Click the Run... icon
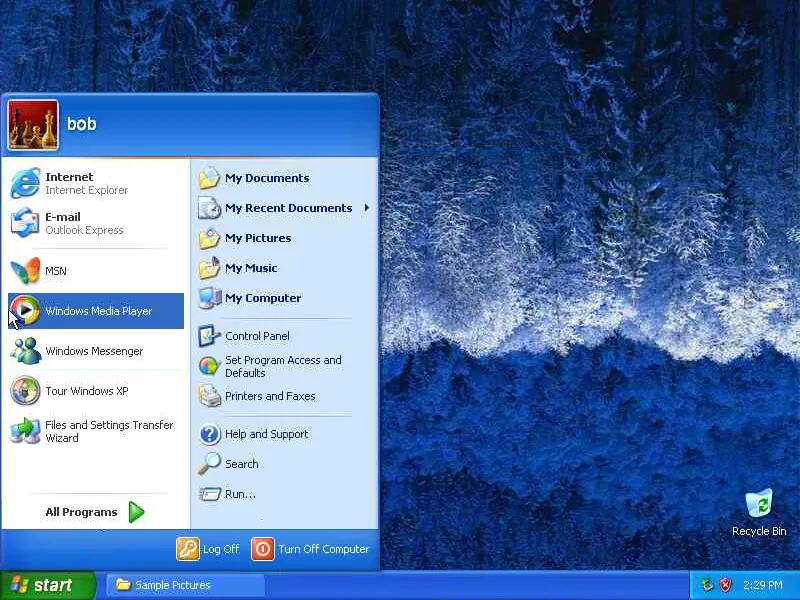The width and height of the screenshot is (800, 600). [x=209, y=494]
